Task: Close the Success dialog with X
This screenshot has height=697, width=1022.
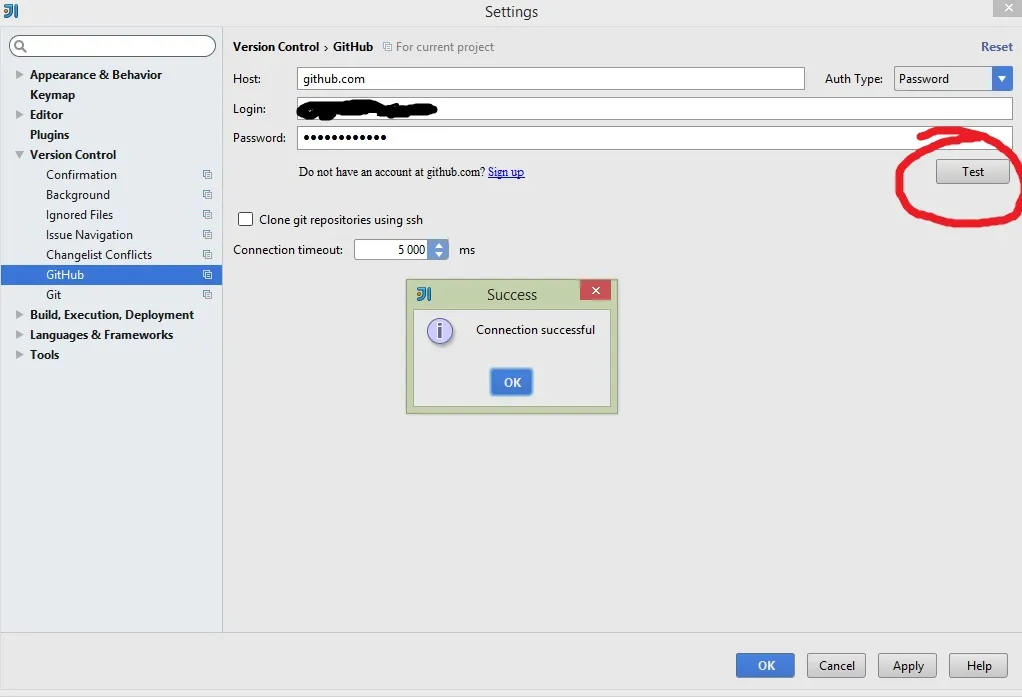Action: tap(595, 290)
